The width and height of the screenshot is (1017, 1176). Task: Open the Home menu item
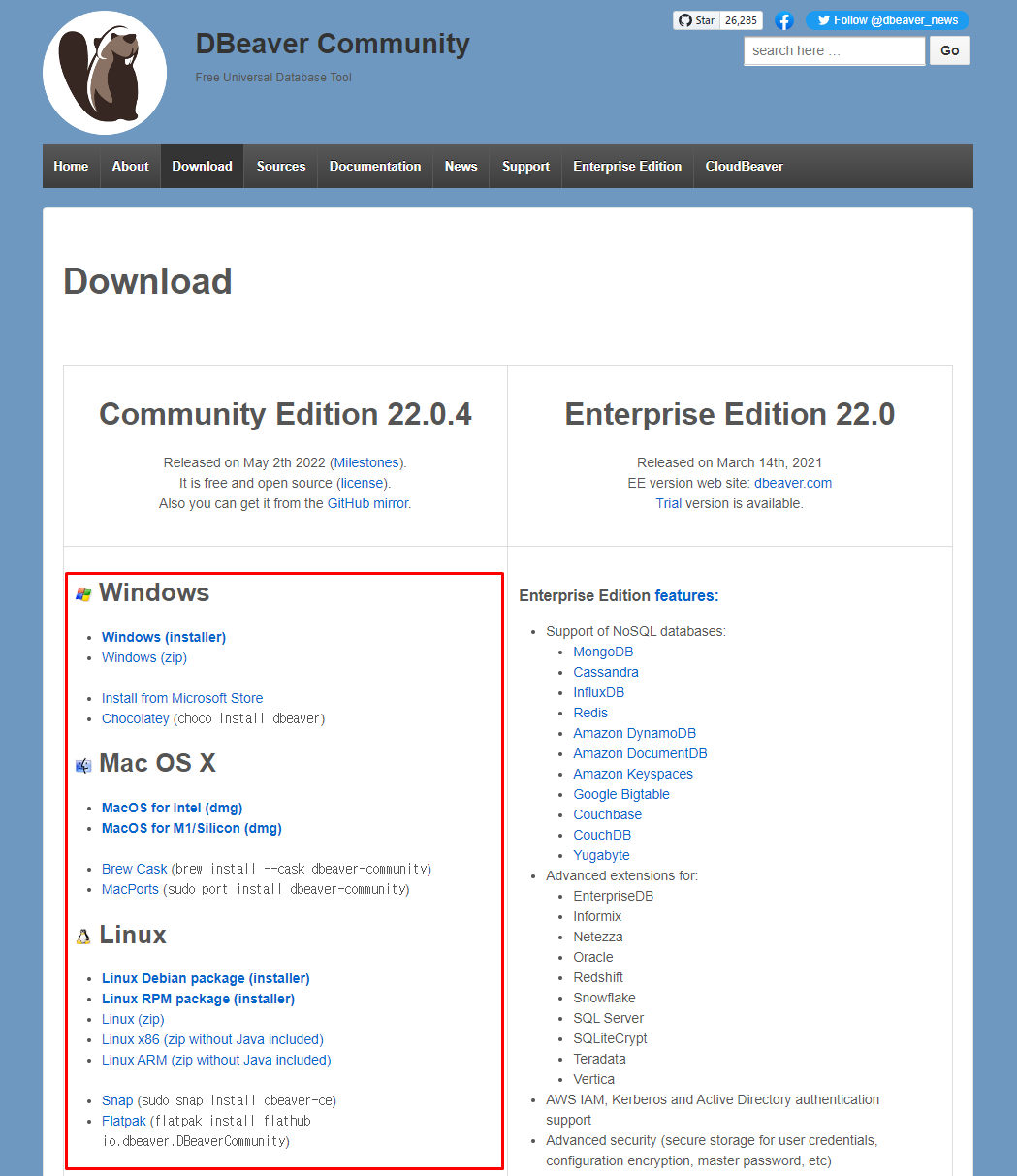[x=71, y=166]
